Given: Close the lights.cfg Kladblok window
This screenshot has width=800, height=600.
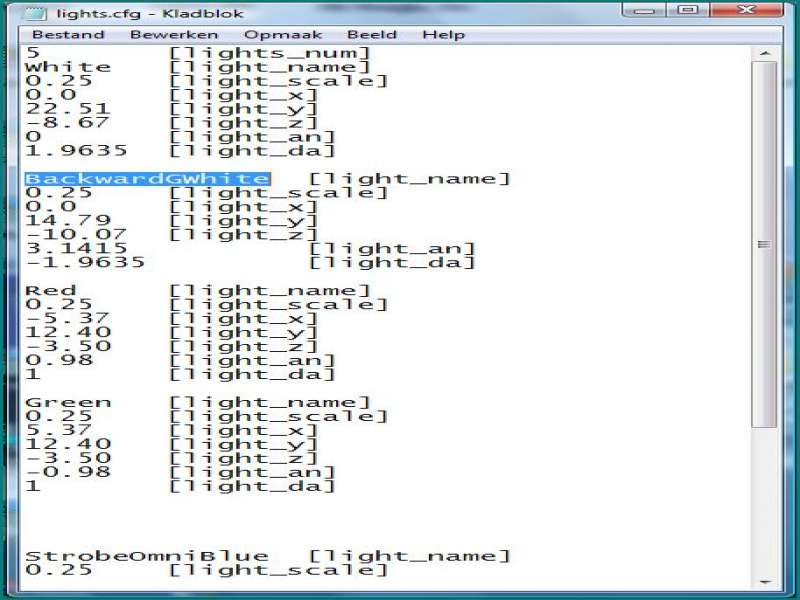Looking at the screenshot, I should 746,10.
